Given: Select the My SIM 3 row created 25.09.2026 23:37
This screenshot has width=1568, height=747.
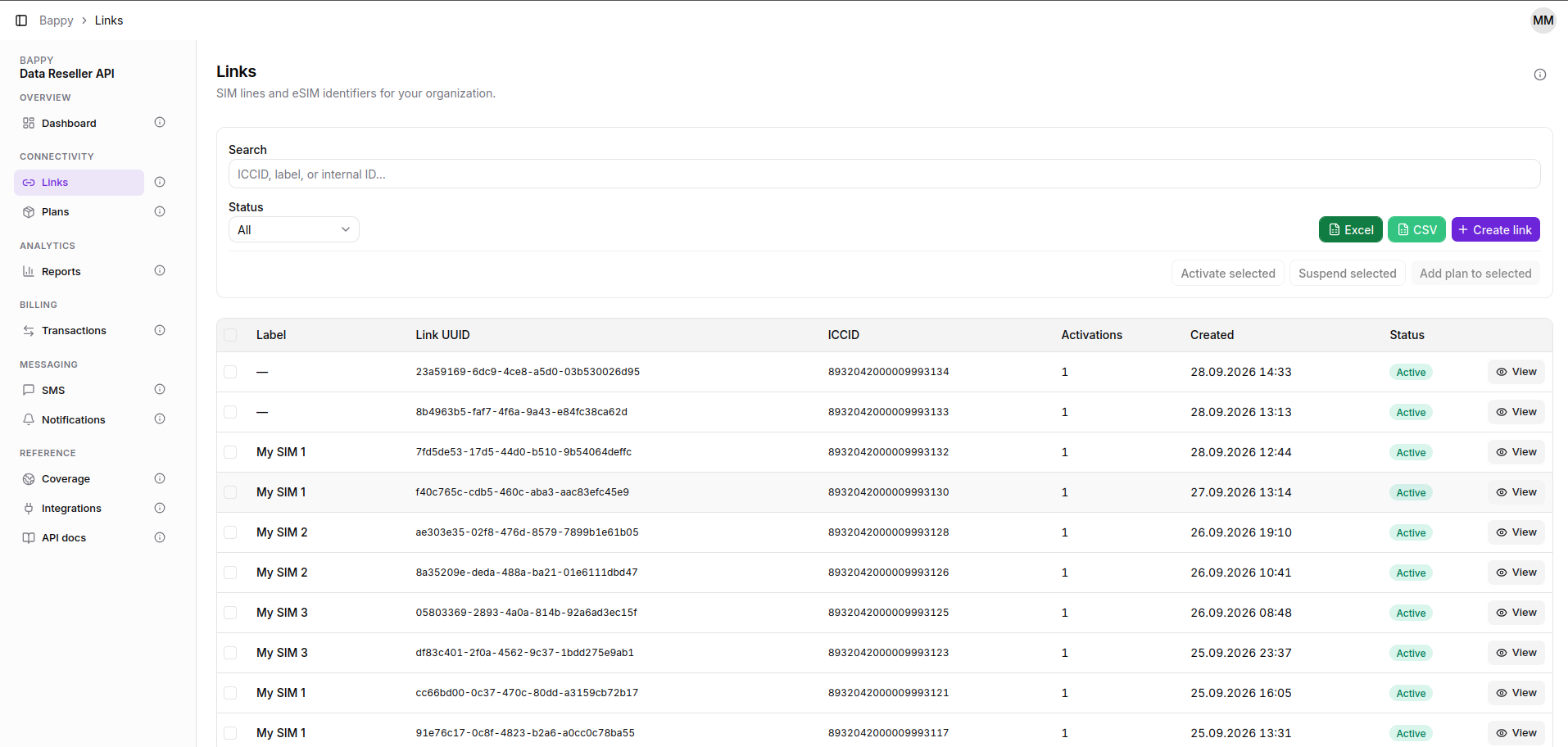Looking at the screenshot, I should (x=230, y=653).
